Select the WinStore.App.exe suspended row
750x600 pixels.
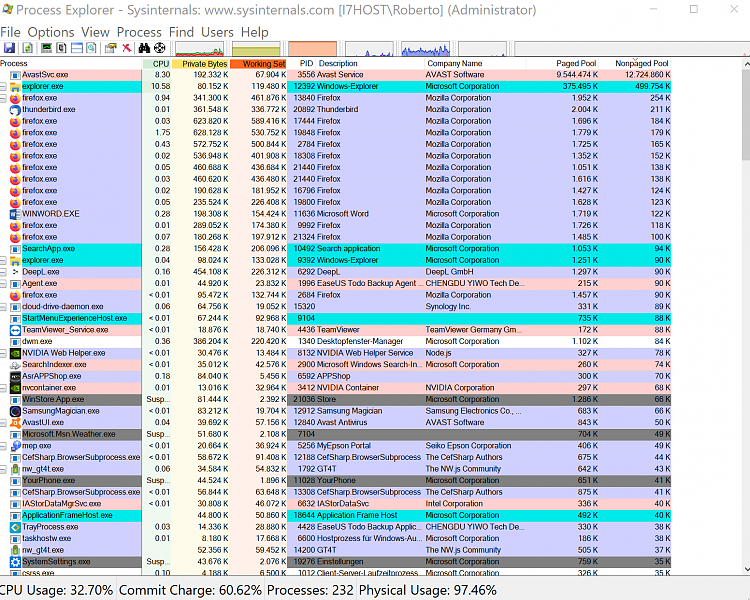click(x=335, y=400)
